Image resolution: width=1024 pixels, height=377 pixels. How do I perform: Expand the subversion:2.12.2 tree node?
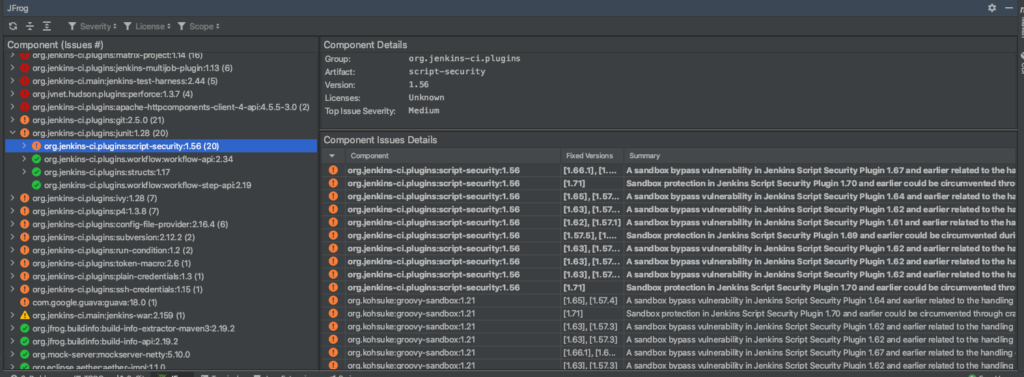[12, 237]
